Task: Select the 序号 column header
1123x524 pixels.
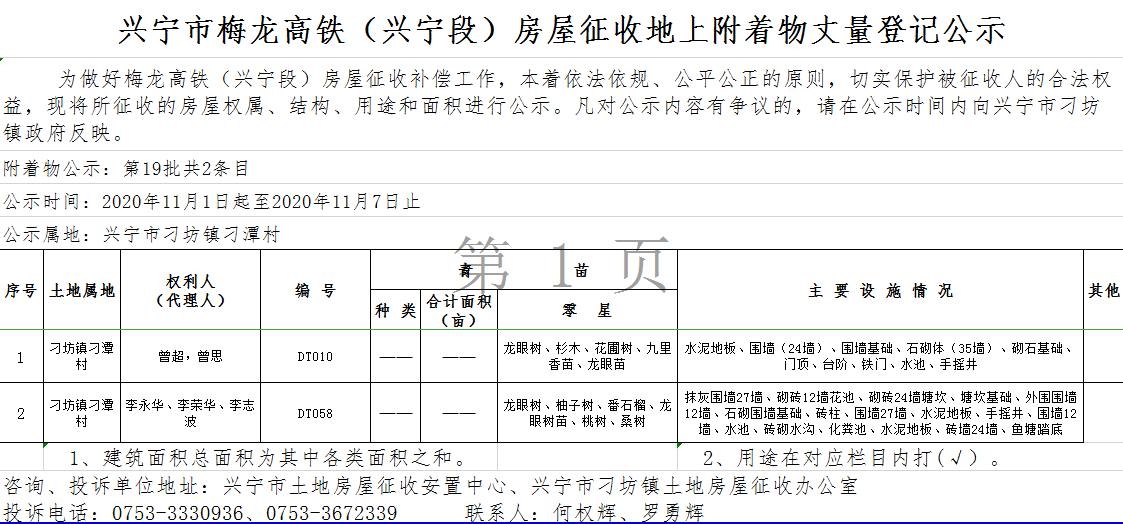Action: click(x=21, y=290)
